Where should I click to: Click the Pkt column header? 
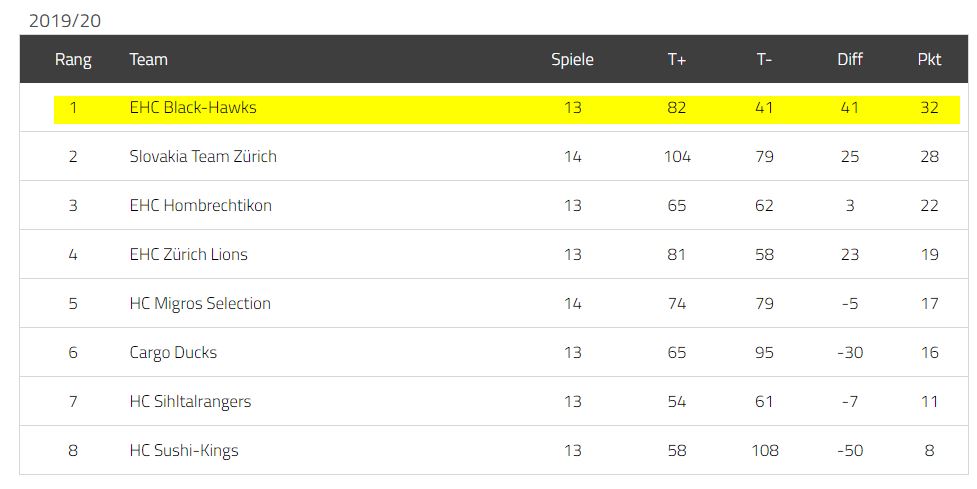coord(929,59)
